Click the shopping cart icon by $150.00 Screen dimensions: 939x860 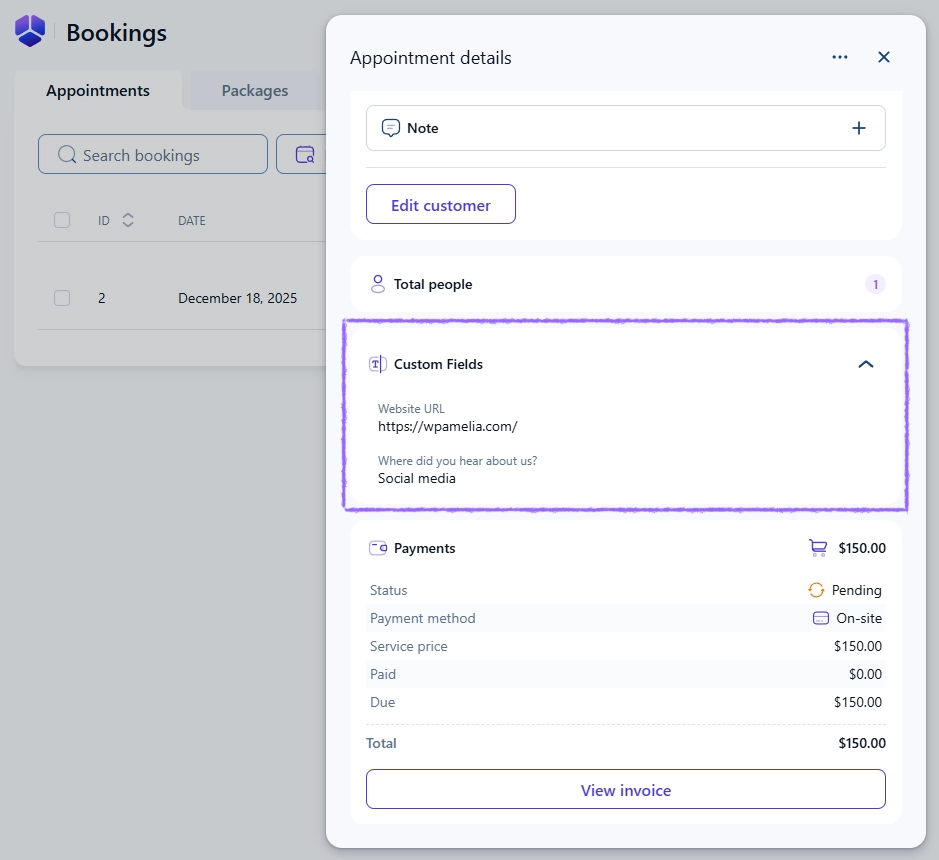[x=818, y=548]
